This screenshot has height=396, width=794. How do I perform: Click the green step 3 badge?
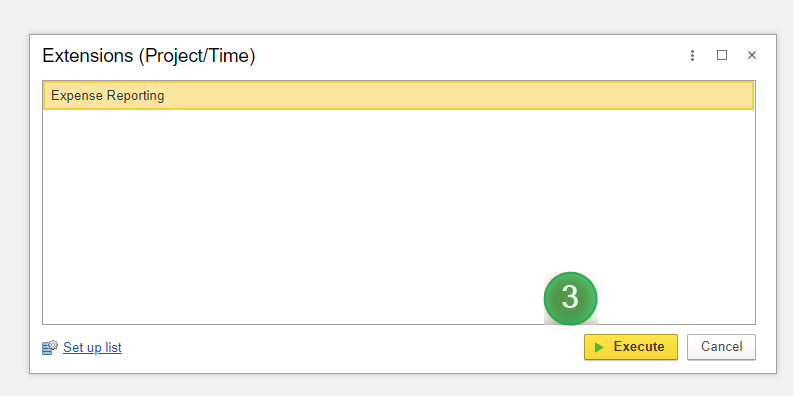[x=570, y=298]
